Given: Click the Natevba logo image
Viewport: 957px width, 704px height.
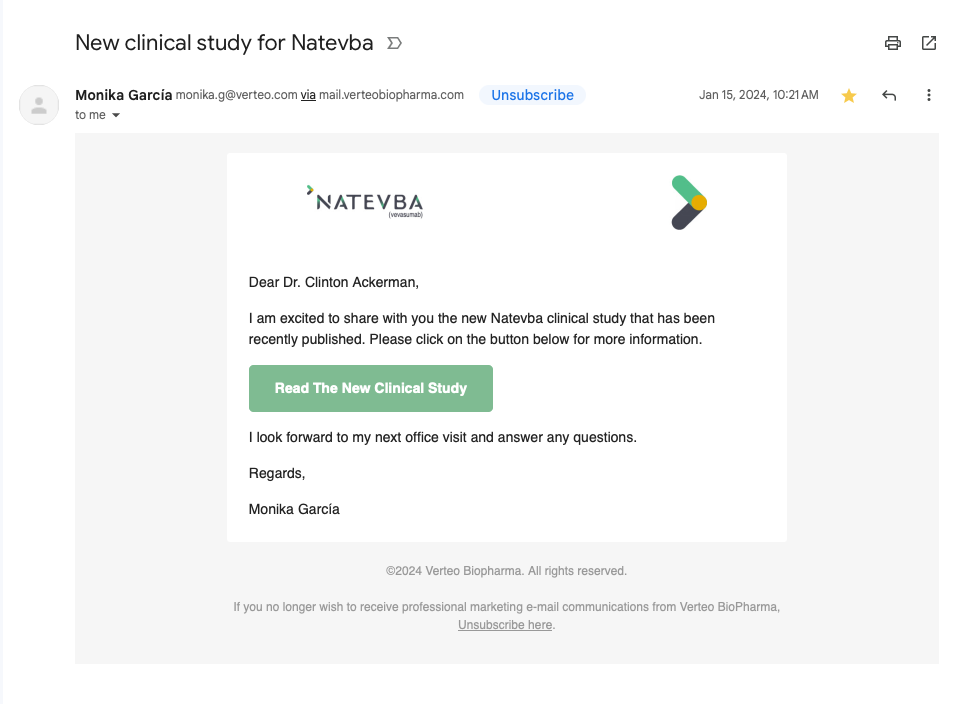Looking at the screenshot, I should [365, 201].
